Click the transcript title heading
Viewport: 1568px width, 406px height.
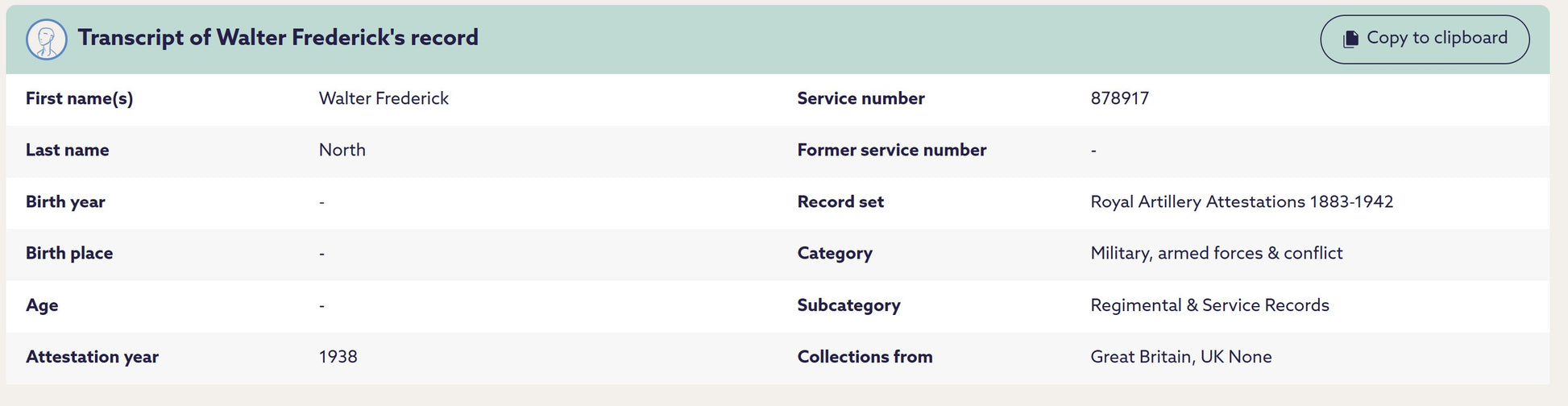click(278, 38)
